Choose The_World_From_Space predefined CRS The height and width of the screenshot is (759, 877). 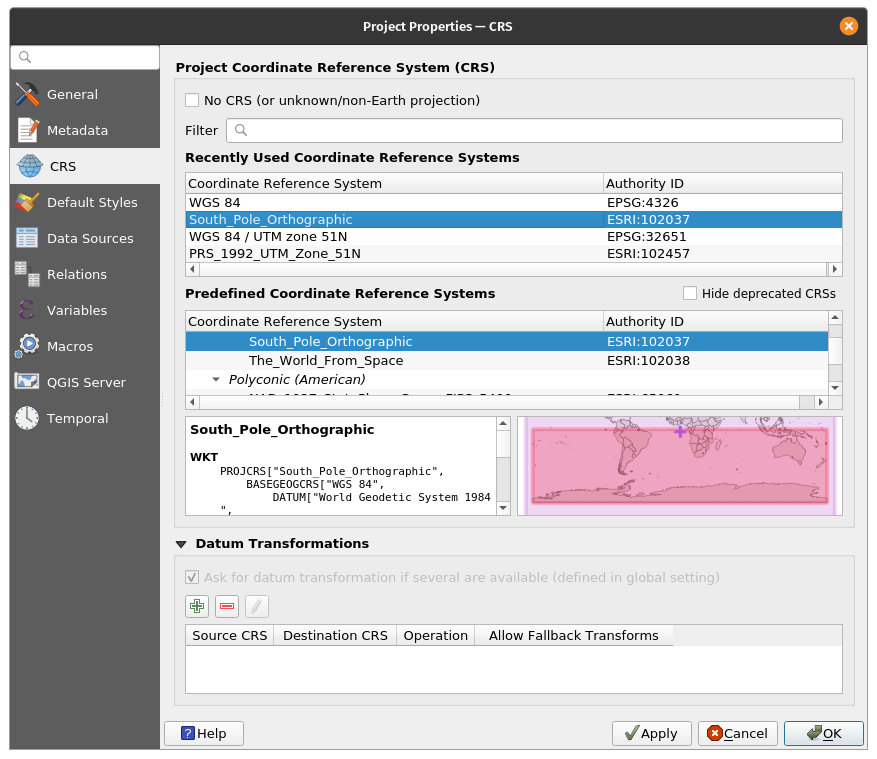[326, 360]
